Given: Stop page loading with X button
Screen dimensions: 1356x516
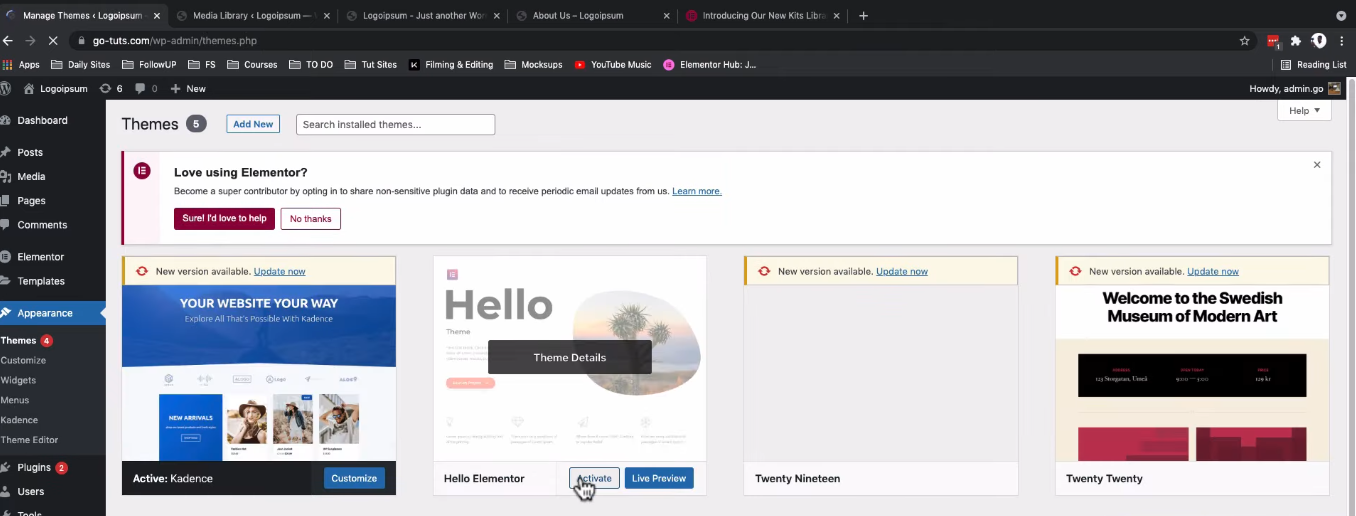Looking at the screenshot, I should pos(53,41).
